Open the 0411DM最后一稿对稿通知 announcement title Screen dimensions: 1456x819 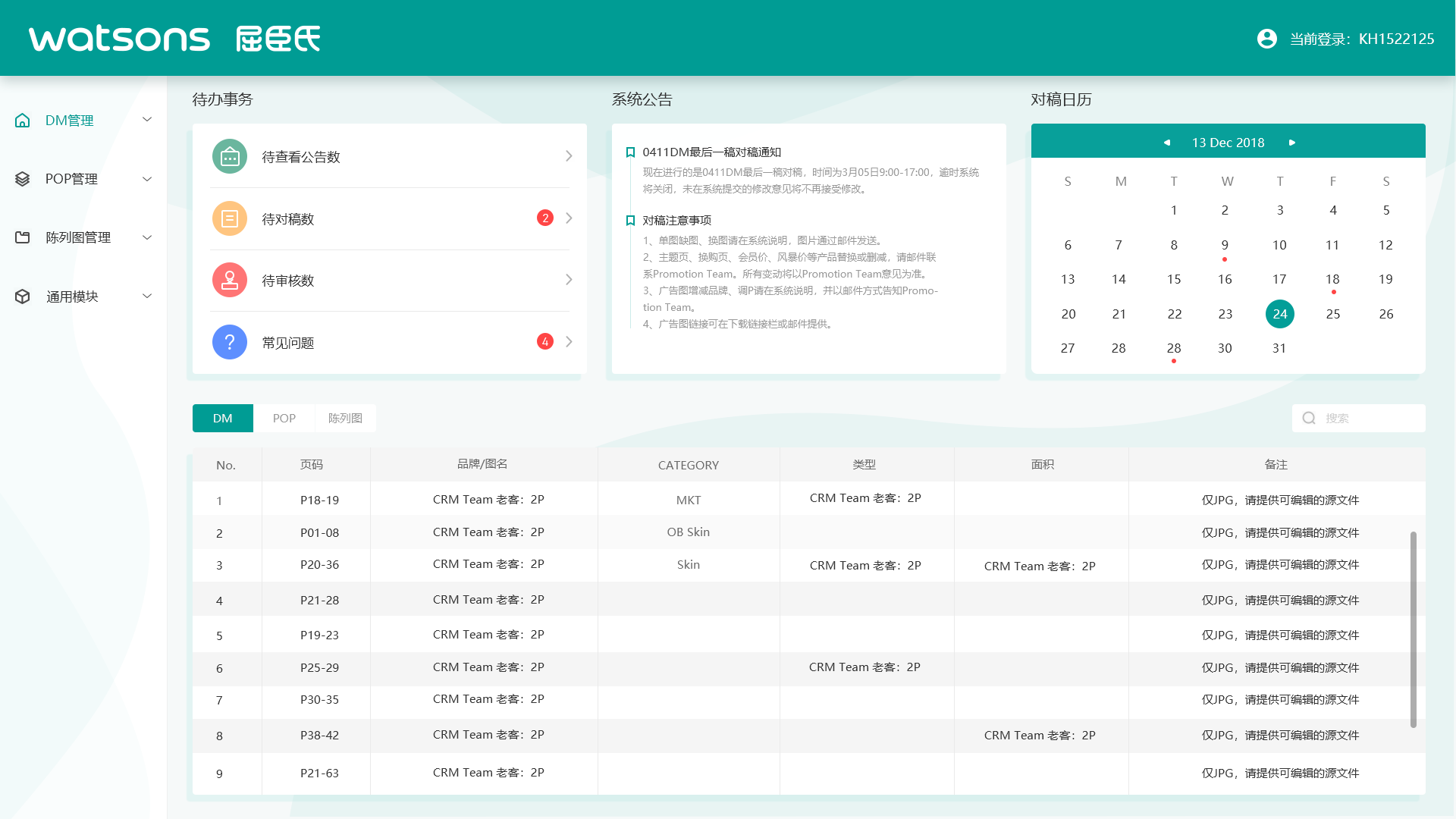pos(712,152)
